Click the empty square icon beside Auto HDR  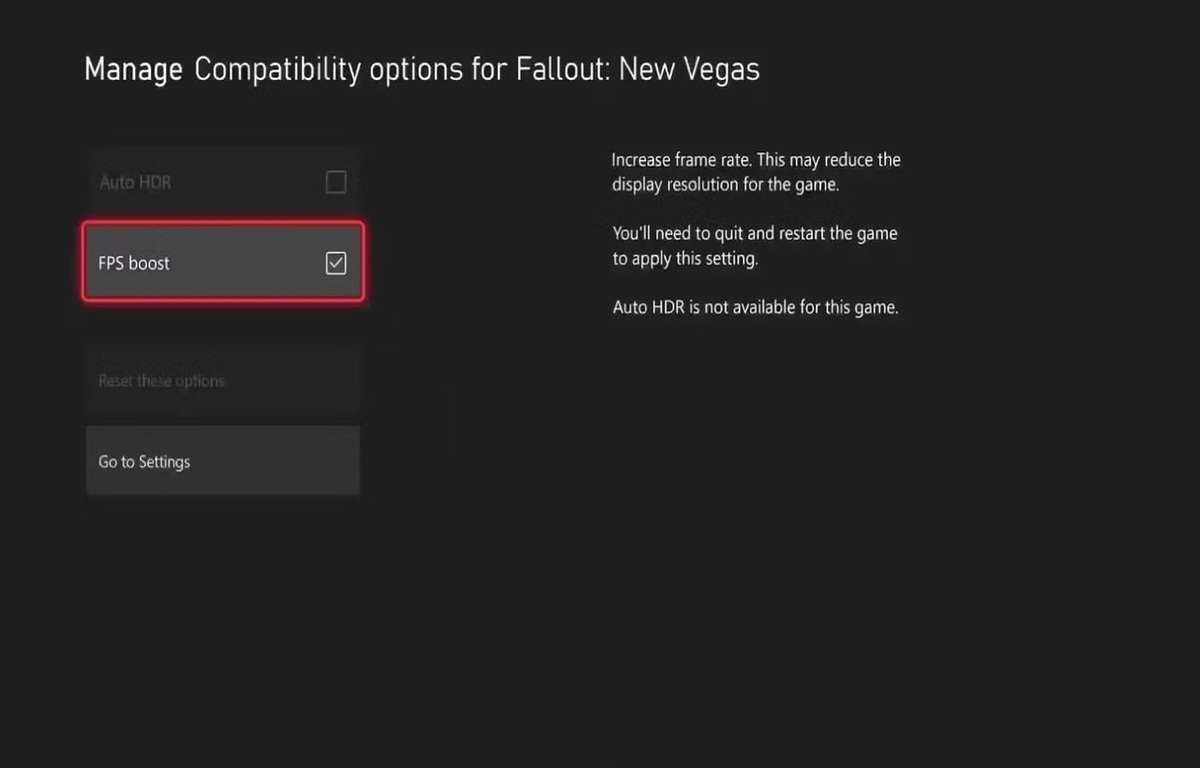tap(336, 182)
